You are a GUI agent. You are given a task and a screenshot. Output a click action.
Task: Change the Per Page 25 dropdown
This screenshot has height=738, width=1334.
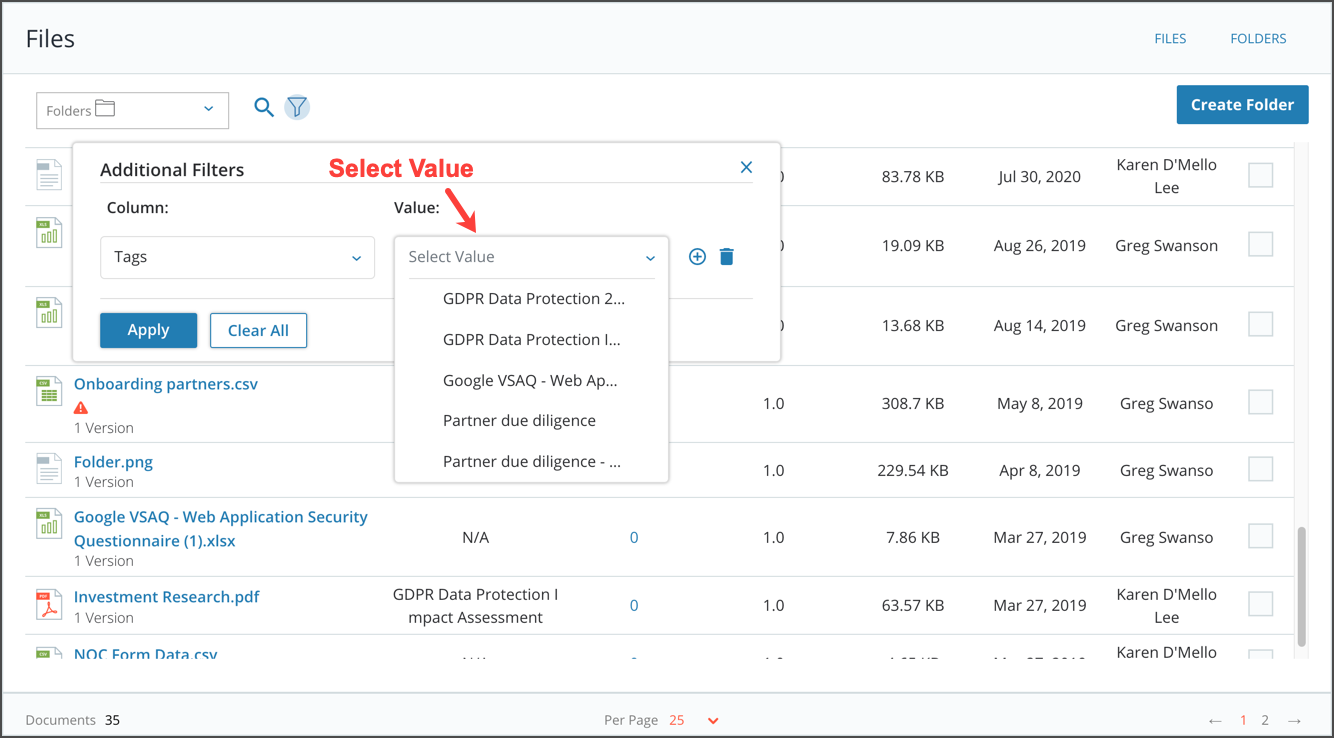(x=693, y=720)
